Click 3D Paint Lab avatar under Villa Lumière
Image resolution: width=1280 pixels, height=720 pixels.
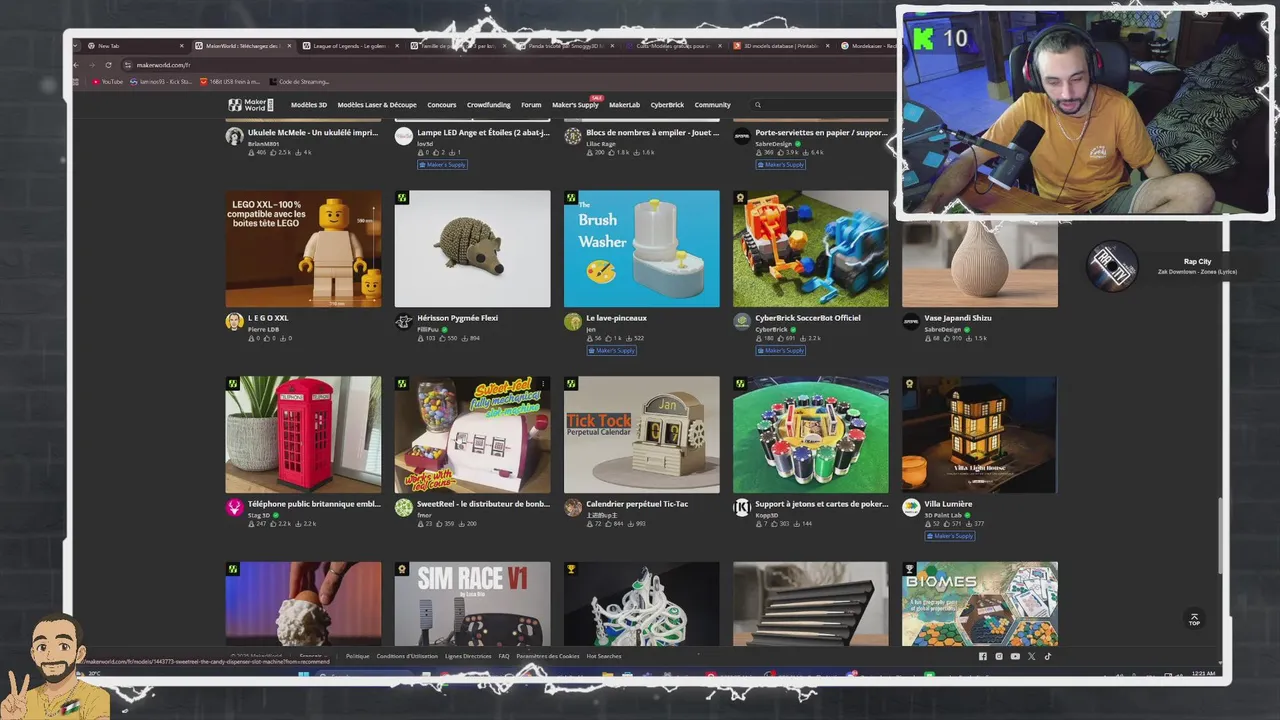point(910,508)
